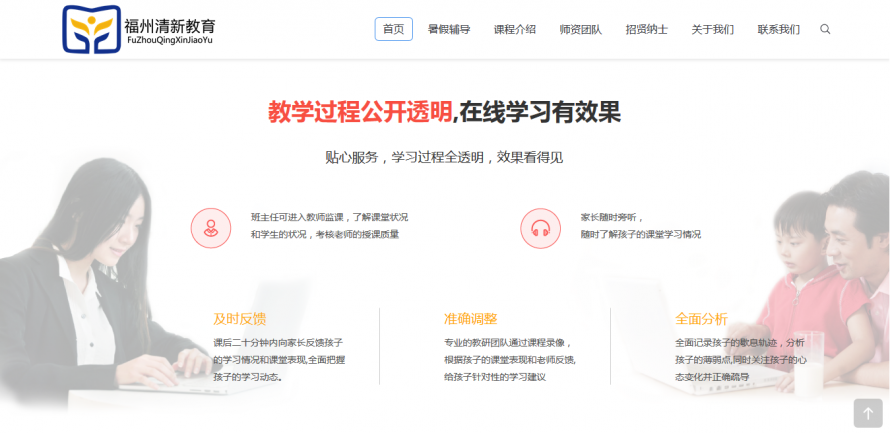Screen dimensions: 890x433
Task: Open the 招贤纳士 recruitment page
Action: pyautogui.click(x=646, y=29)
